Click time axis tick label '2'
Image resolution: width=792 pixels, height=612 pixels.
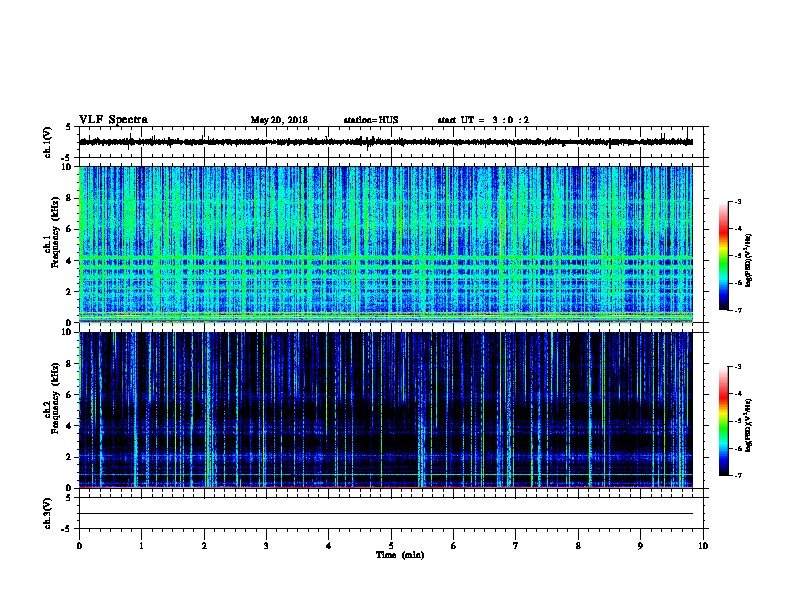tap(204, 546)
